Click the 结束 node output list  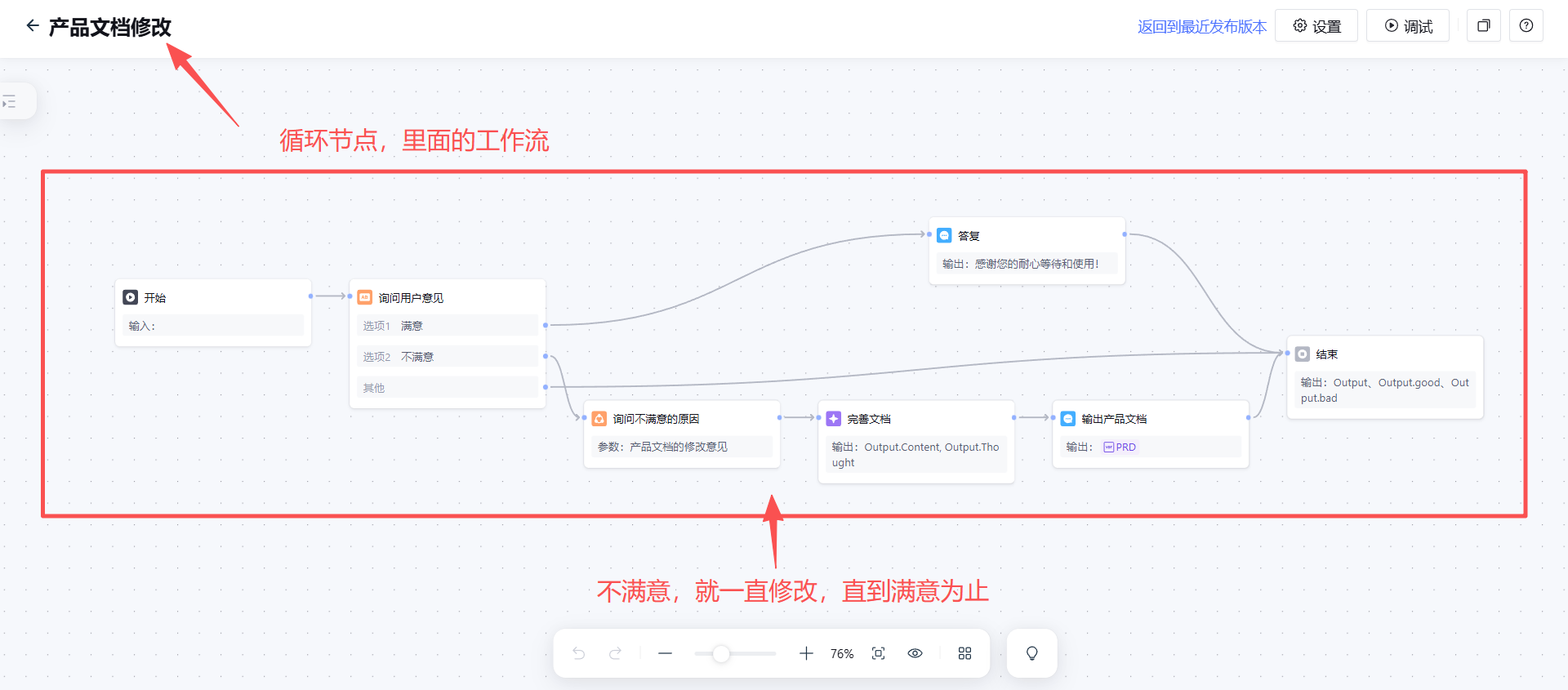[x=1385, y=390]
